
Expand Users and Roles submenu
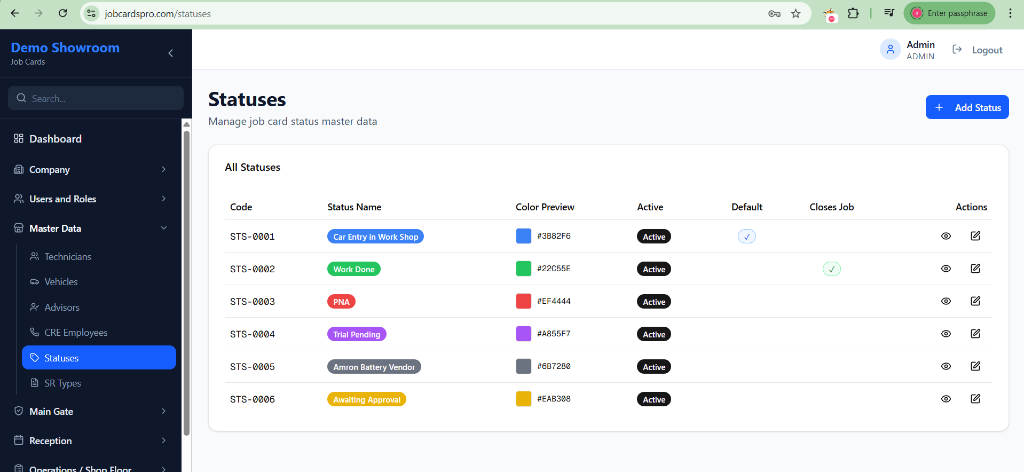[x=91, y=199]
